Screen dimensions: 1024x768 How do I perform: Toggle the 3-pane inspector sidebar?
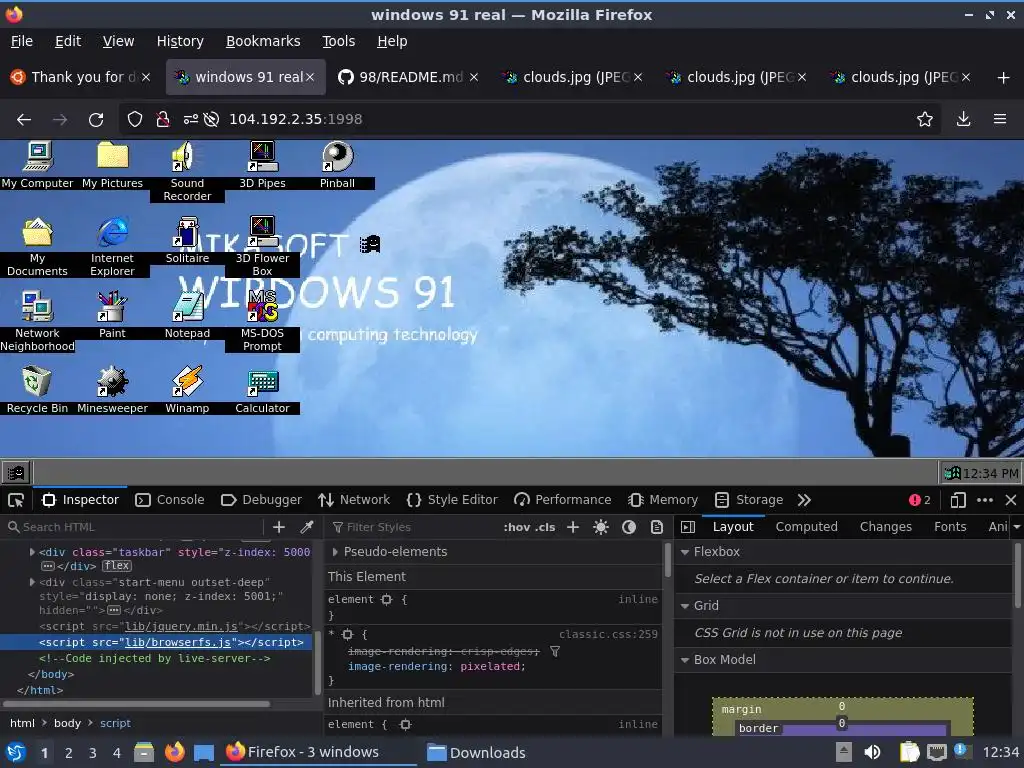click(x=688, y=527)
